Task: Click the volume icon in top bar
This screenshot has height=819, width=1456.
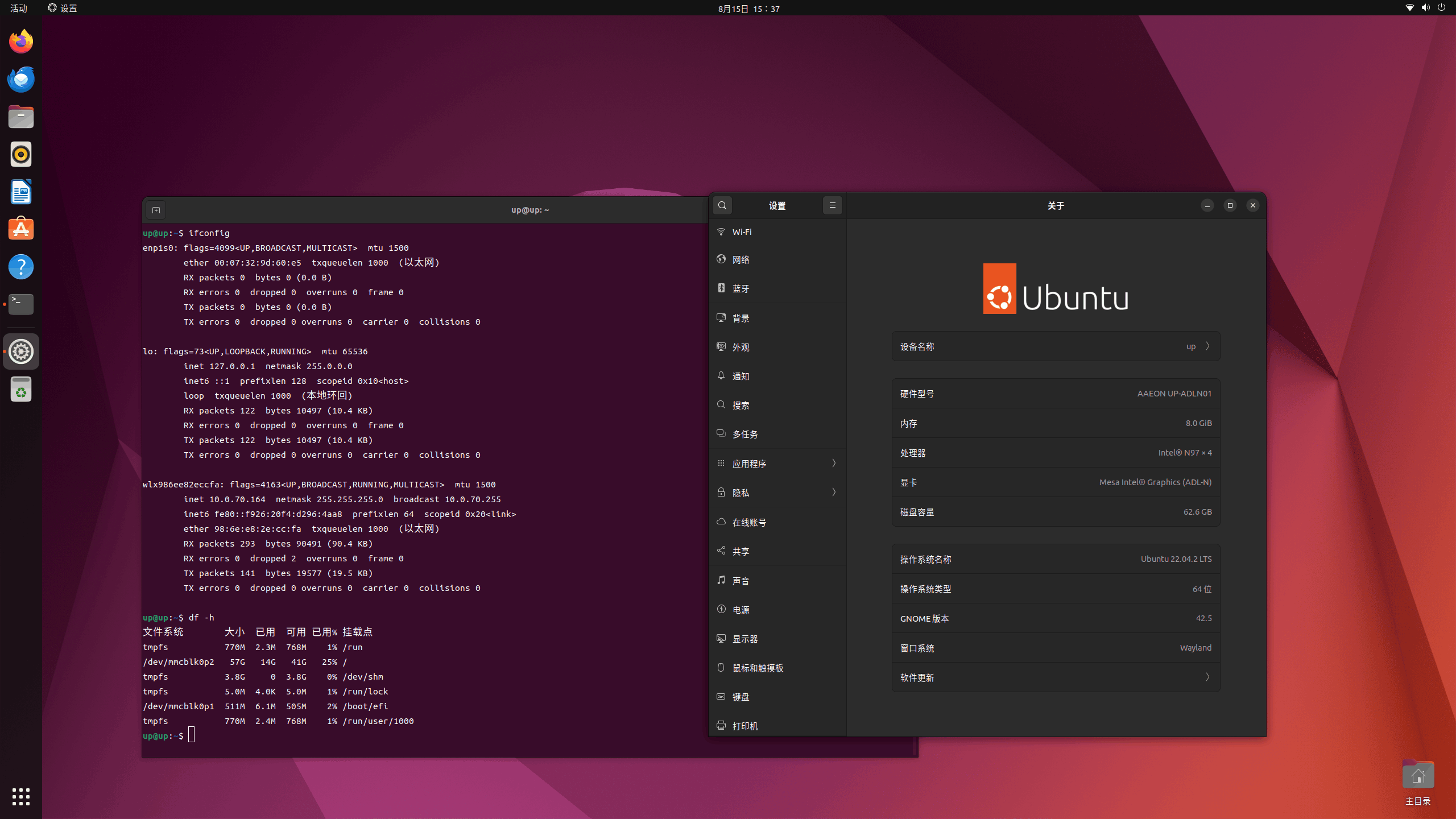Action: (1426, 8)
